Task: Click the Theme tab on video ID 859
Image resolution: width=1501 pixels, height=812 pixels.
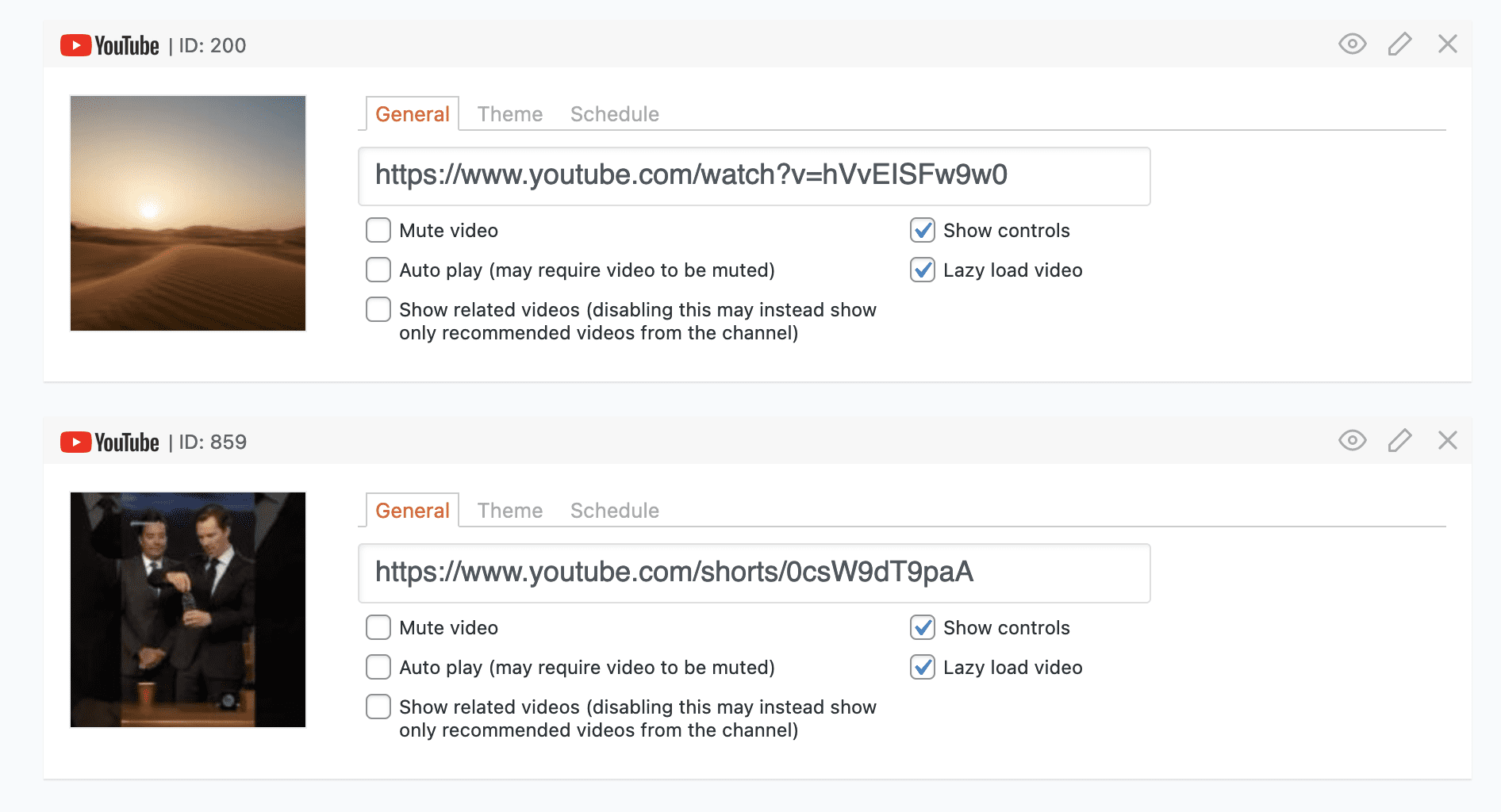Action: coord(509,511)
